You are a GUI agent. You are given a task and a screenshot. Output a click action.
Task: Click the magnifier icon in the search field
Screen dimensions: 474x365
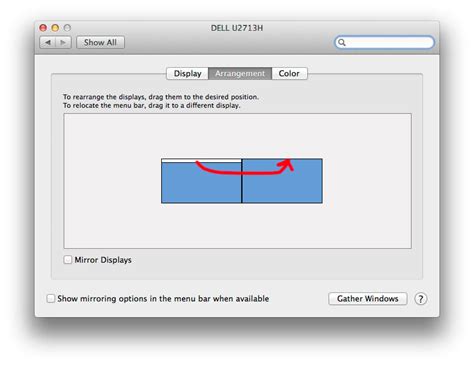(342, 42)
